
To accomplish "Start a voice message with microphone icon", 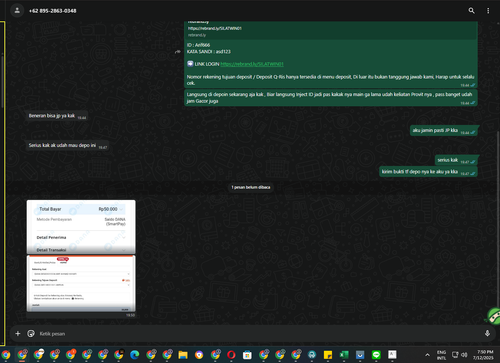I will 487,333.
